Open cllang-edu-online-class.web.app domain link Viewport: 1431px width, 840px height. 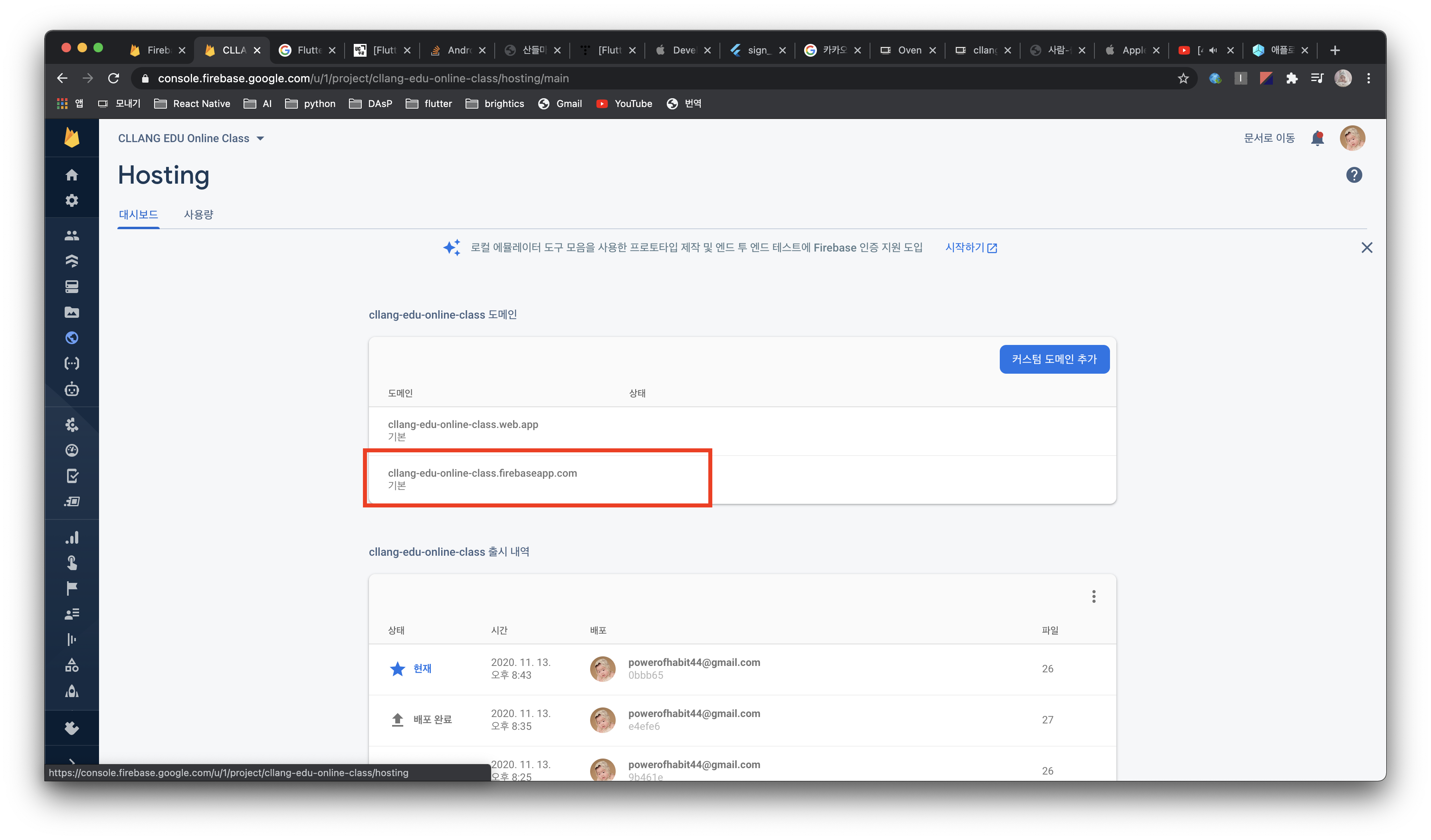[x=463, y=424]
